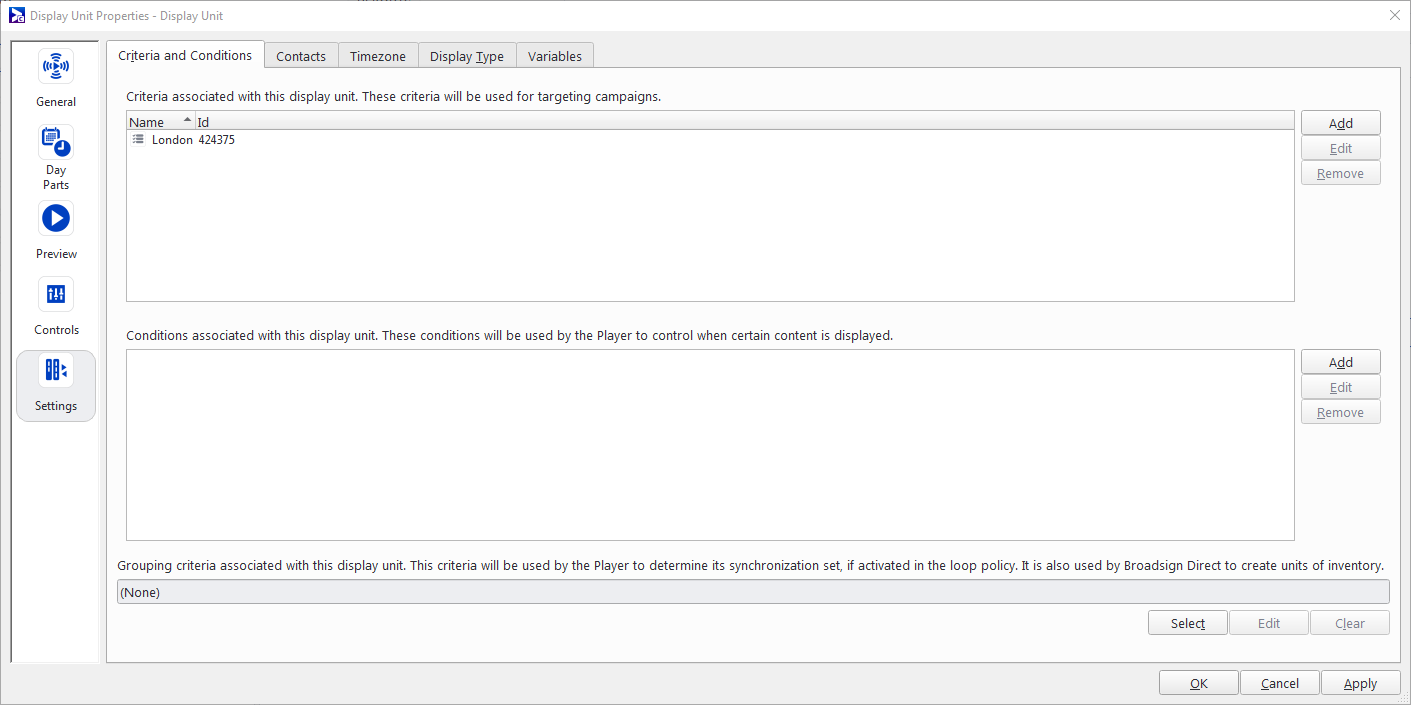
Task: Click the Broadsign app icon in title bar
Action: click(x=17, y=15)
